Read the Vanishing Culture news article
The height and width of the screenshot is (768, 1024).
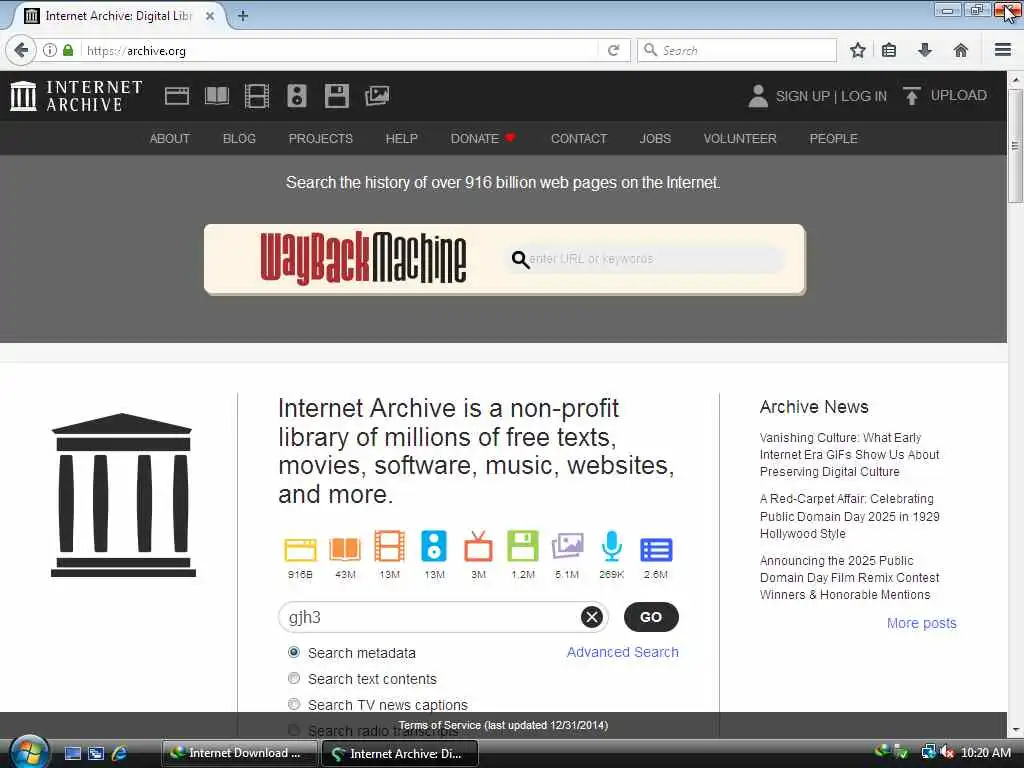click(849, 455)
